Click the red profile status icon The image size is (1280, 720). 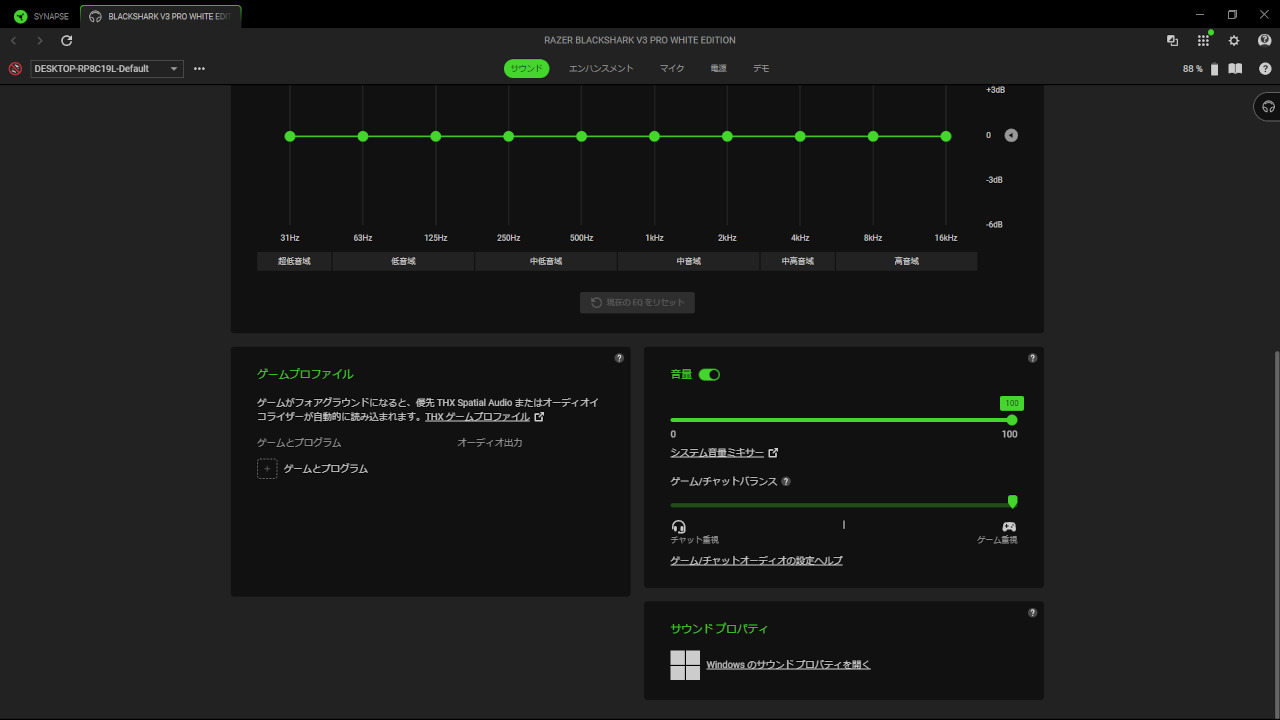pos(15,69)
